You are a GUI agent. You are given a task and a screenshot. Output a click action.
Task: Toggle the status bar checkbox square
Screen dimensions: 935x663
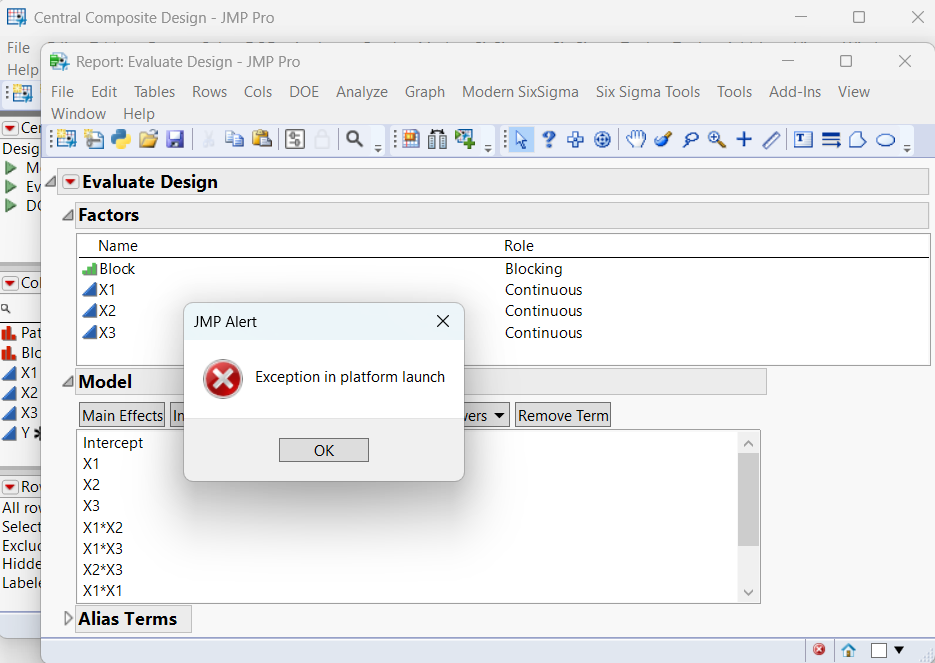pos(878,650)
